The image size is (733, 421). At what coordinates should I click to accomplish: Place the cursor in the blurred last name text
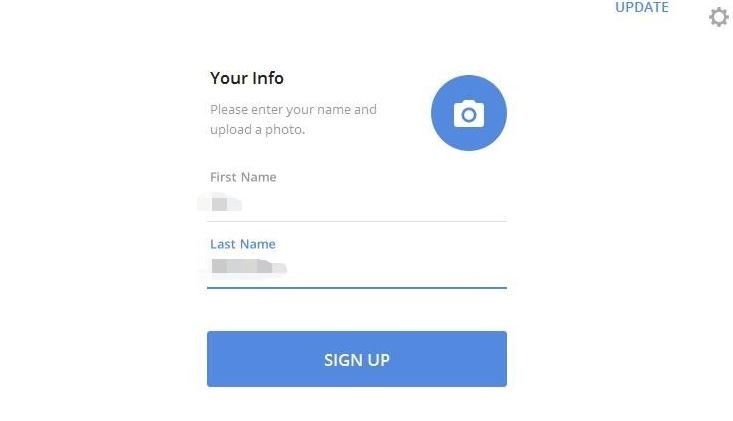248,267
